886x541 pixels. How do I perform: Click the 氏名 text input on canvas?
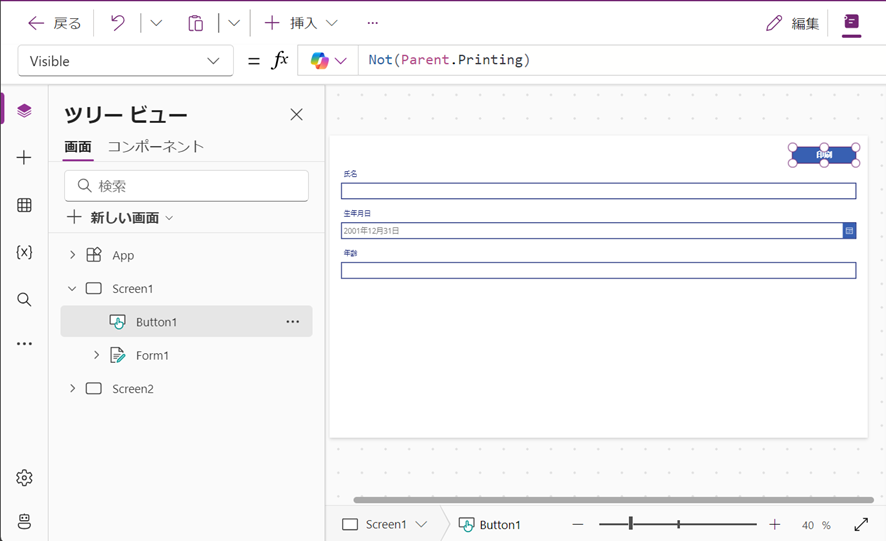point(598,191)
